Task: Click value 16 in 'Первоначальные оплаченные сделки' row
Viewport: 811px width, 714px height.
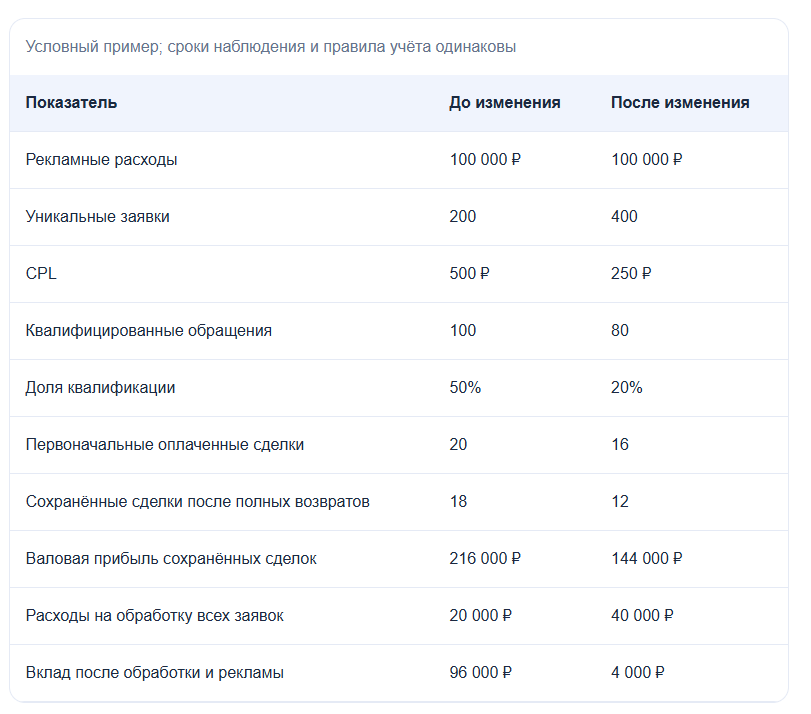Action: pos(620,444)
